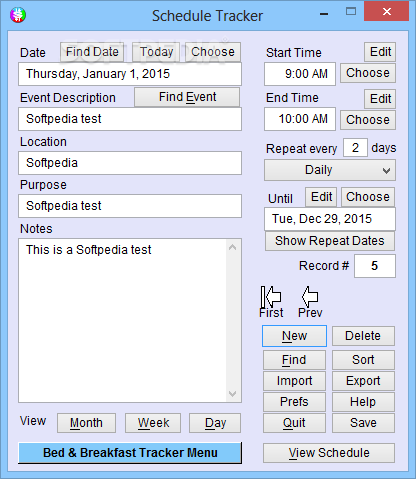Click the End Time field 10:00 AM
This screenshot has height=479, width=416.
coord(300,119)
